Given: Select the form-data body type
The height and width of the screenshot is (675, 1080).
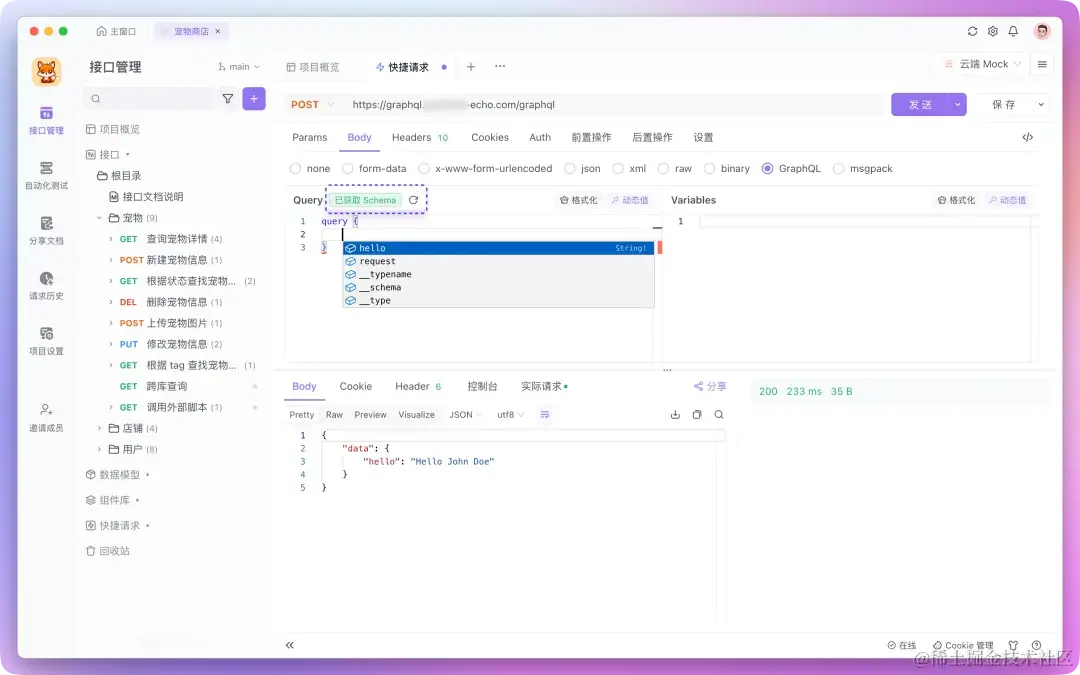Looking at the screenshot, I should pos(374,169).
